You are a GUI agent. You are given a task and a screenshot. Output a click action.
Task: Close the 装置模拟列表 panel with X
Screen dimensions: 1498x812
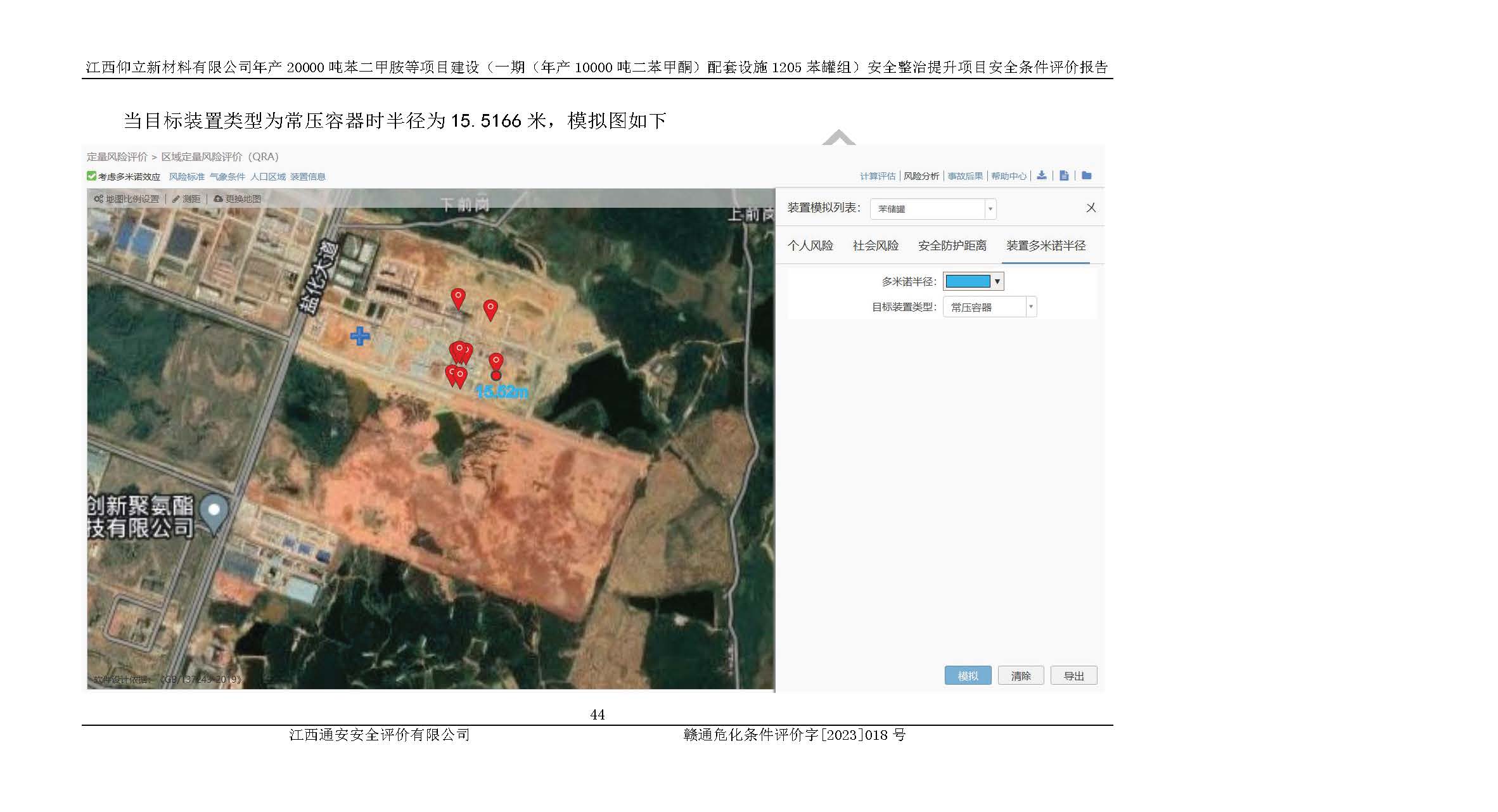click(1091, 208)
